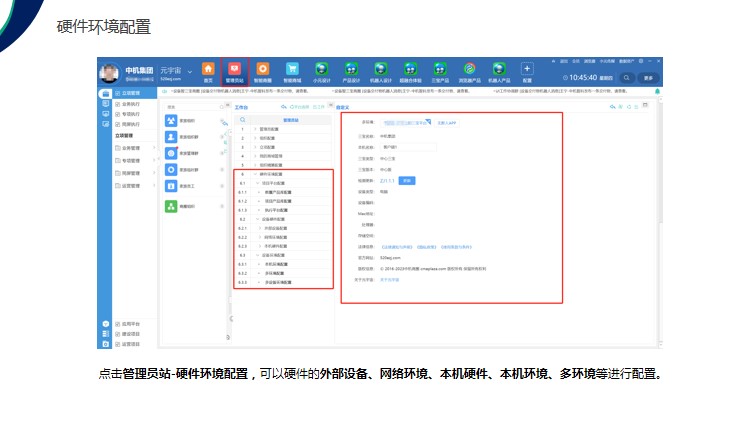Click the back arrow icon in right panel header
The image size is (750, 422).
point(613,107)
